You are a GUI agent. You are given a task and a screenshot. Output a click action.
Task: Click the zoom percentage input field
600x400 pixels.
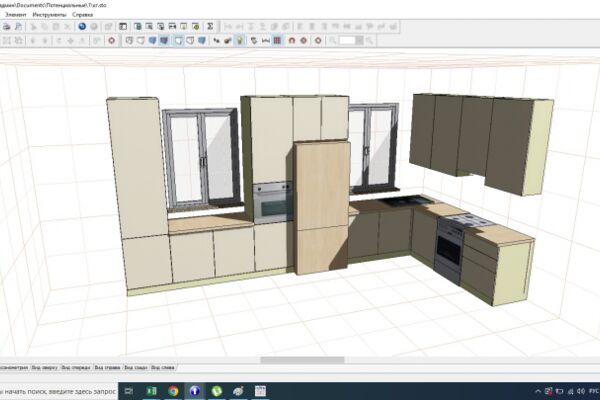pos(347,40)
